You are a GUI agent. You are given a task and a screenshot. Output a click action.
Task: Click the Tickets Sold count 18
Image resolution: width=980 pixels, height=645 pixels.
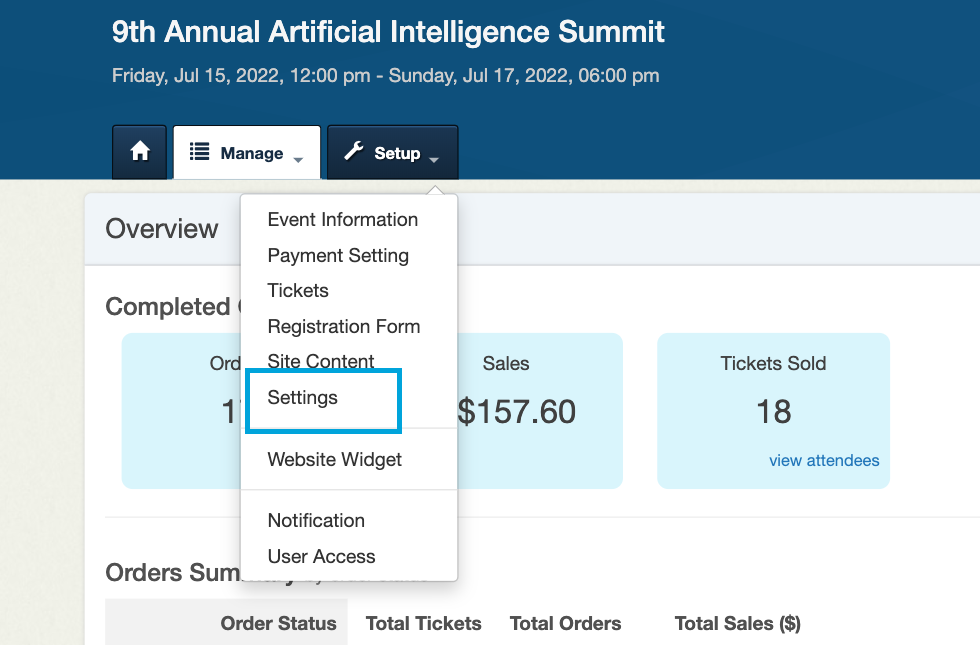774,412
